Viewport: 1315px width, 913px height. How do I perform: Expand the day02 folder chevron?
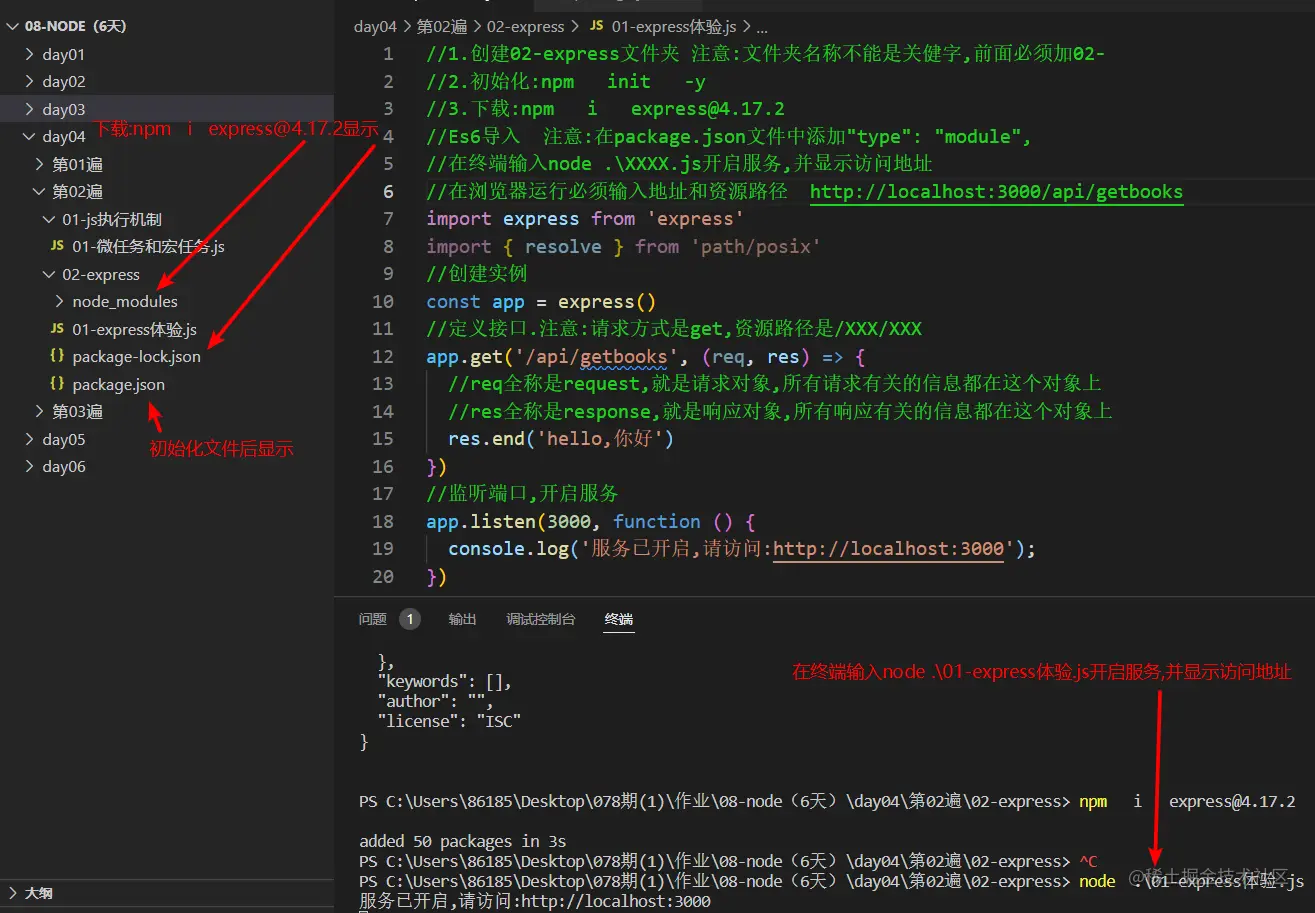30,81
